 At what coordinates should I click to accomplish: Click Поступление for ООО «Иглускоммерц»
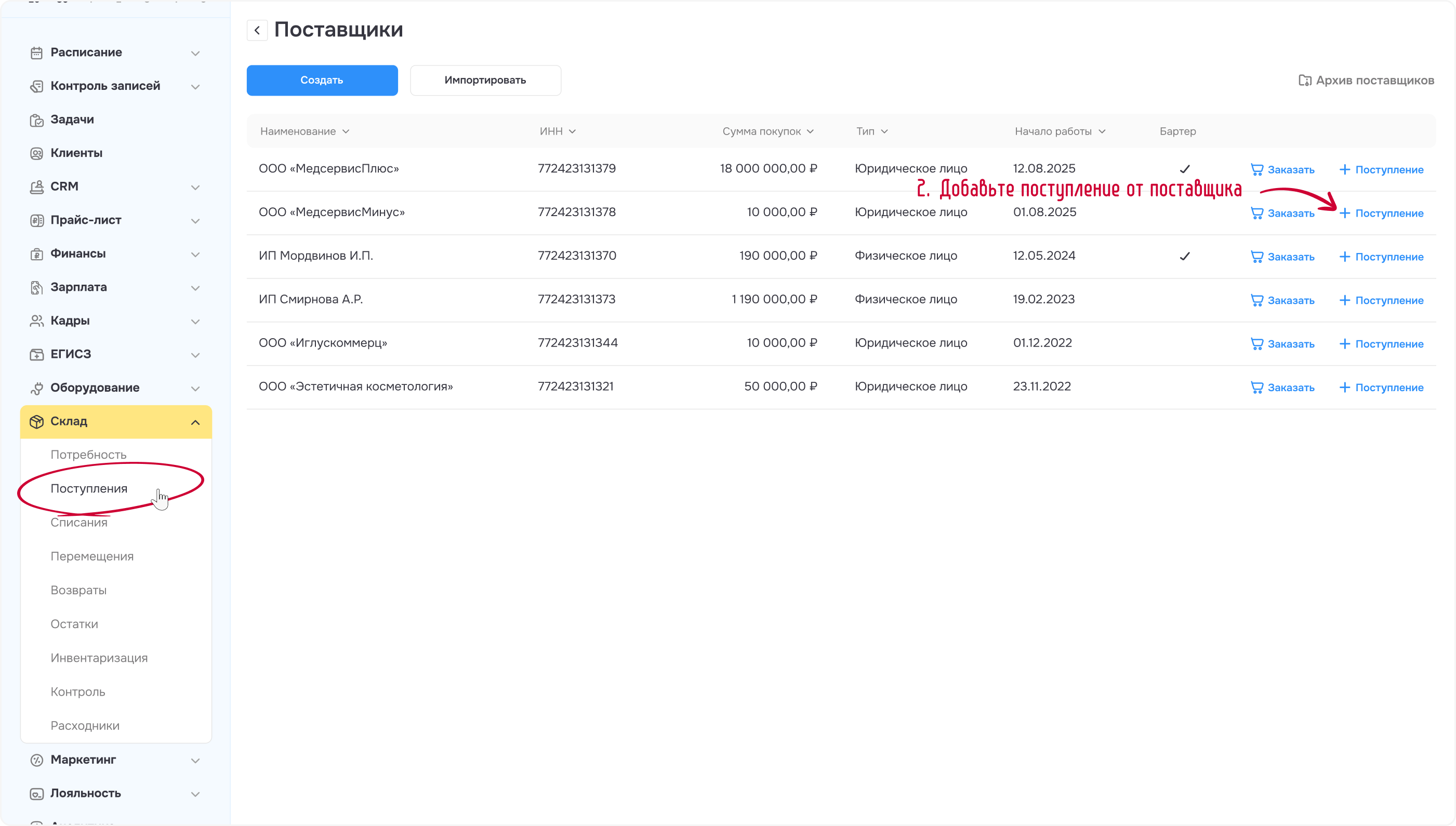(1381, 344)
